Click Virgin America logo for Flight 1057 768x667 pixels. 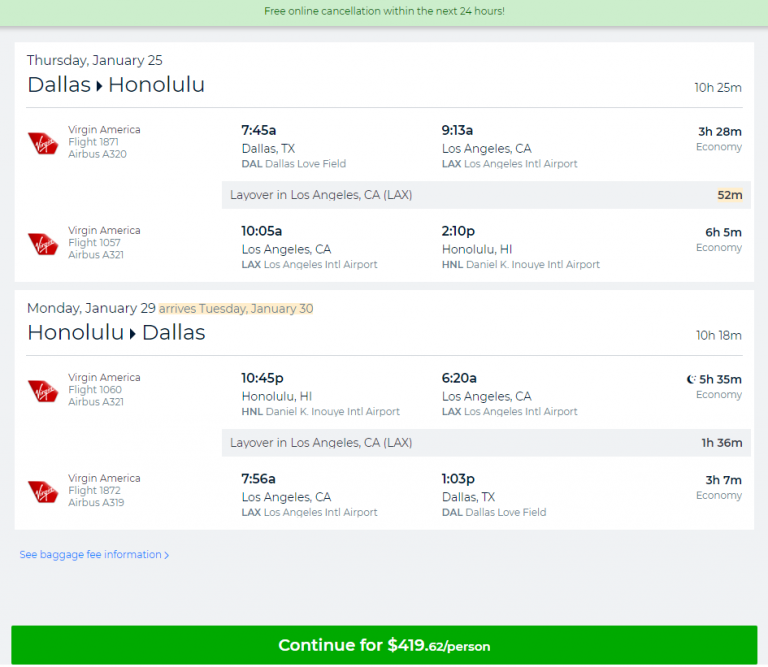(43, 243)
